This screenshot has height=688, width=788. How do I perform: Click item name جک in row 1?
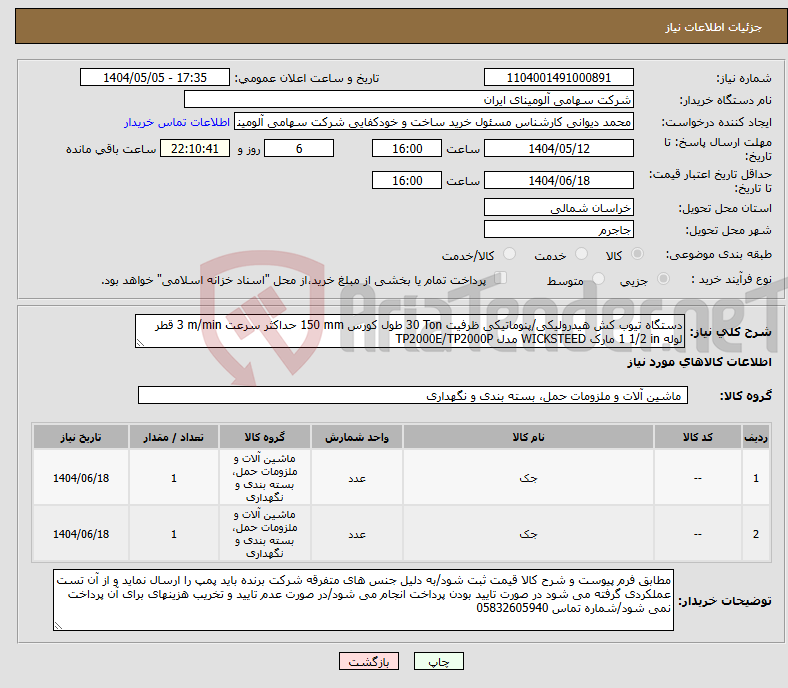(528, 478)
